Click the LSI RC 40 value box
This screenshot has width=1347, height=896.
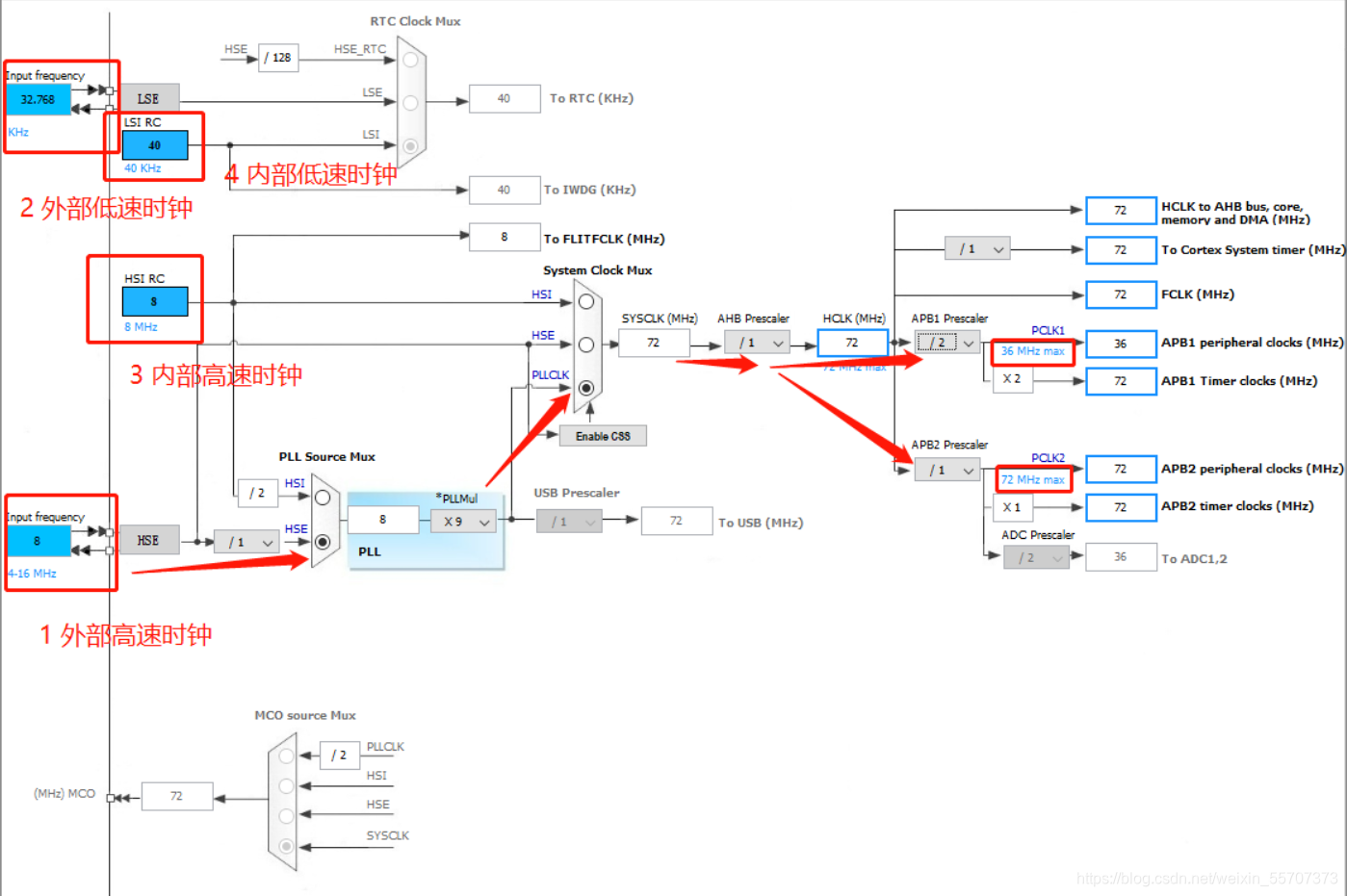[x=155, y=145]
